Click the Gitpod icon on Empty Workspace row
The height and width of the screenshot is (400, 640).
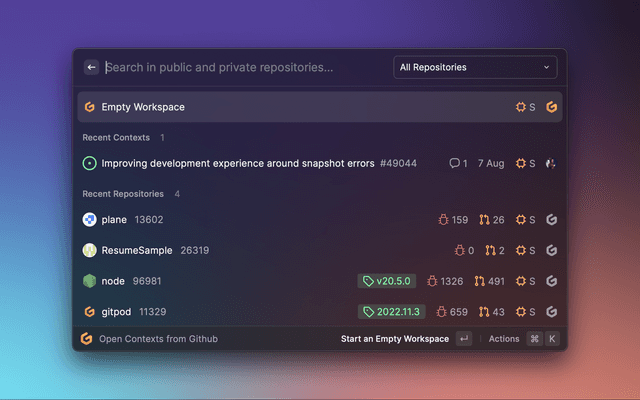(x=551, y=107)
